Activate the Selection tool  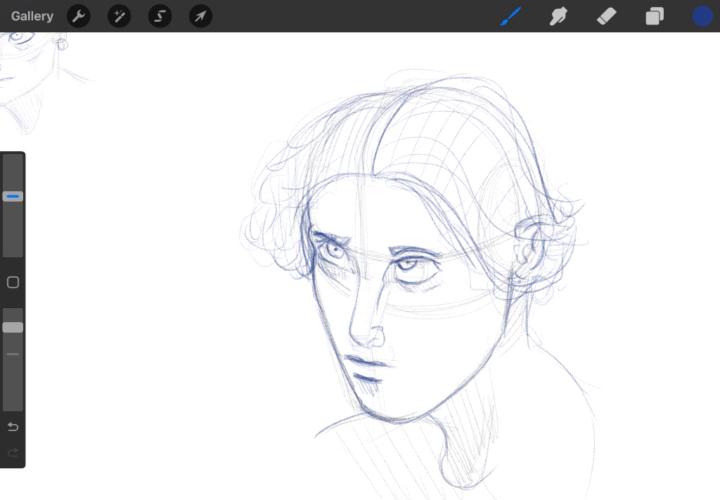coord(160,16)
